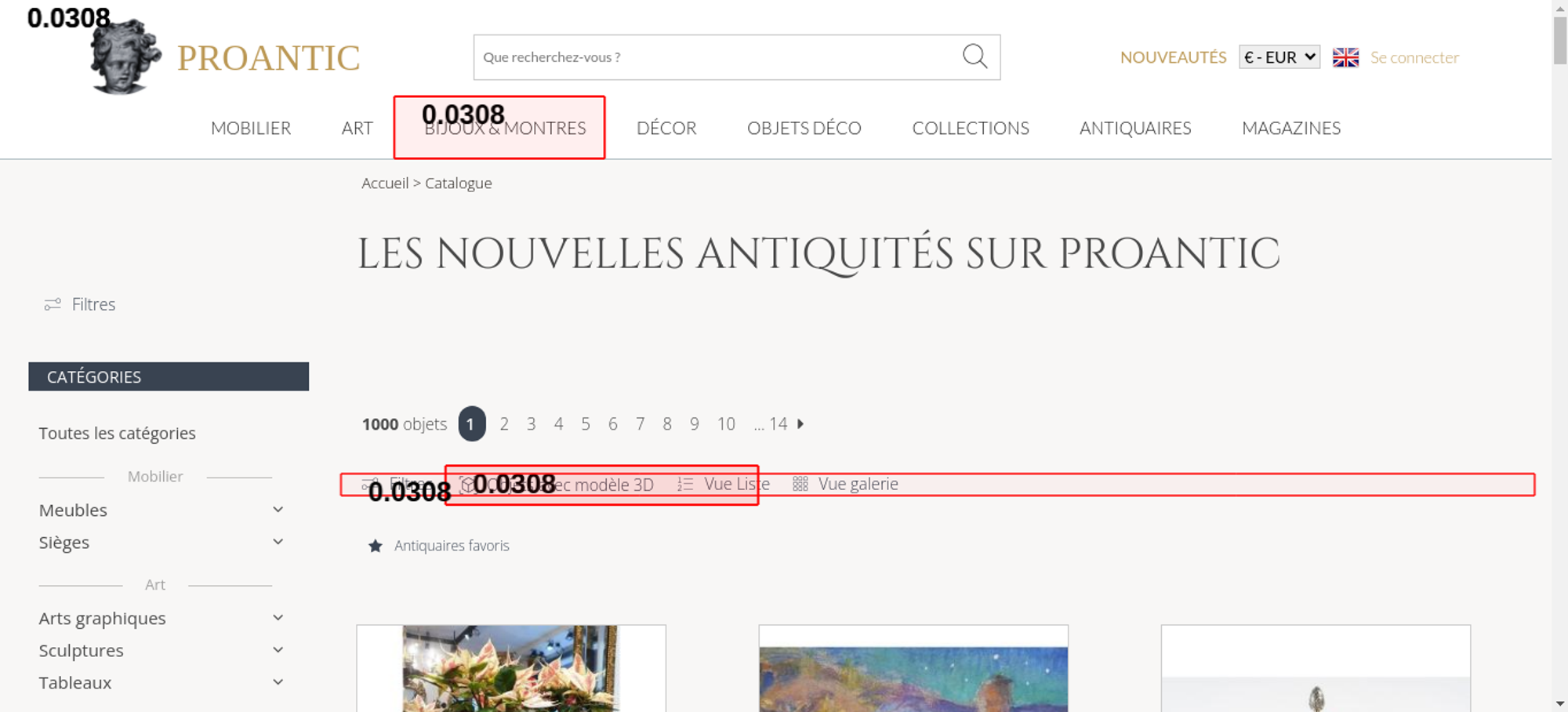Open the Antiquaires menu
This screenshot has height=712, width=1568.
[1134, 129]
